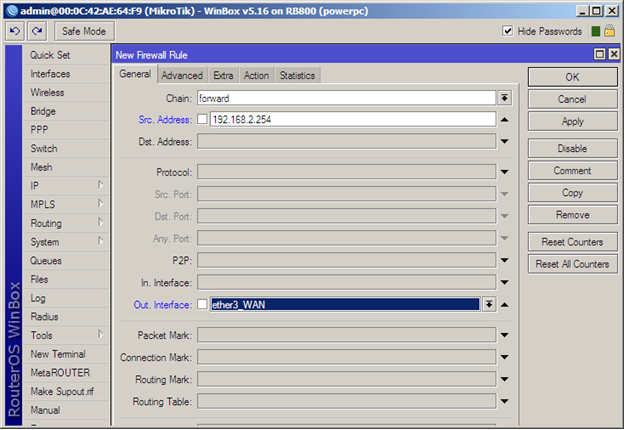This screenshot has height=430, width=625.
Task: Open the Chain dropdown list
Action: coord(504,98)
